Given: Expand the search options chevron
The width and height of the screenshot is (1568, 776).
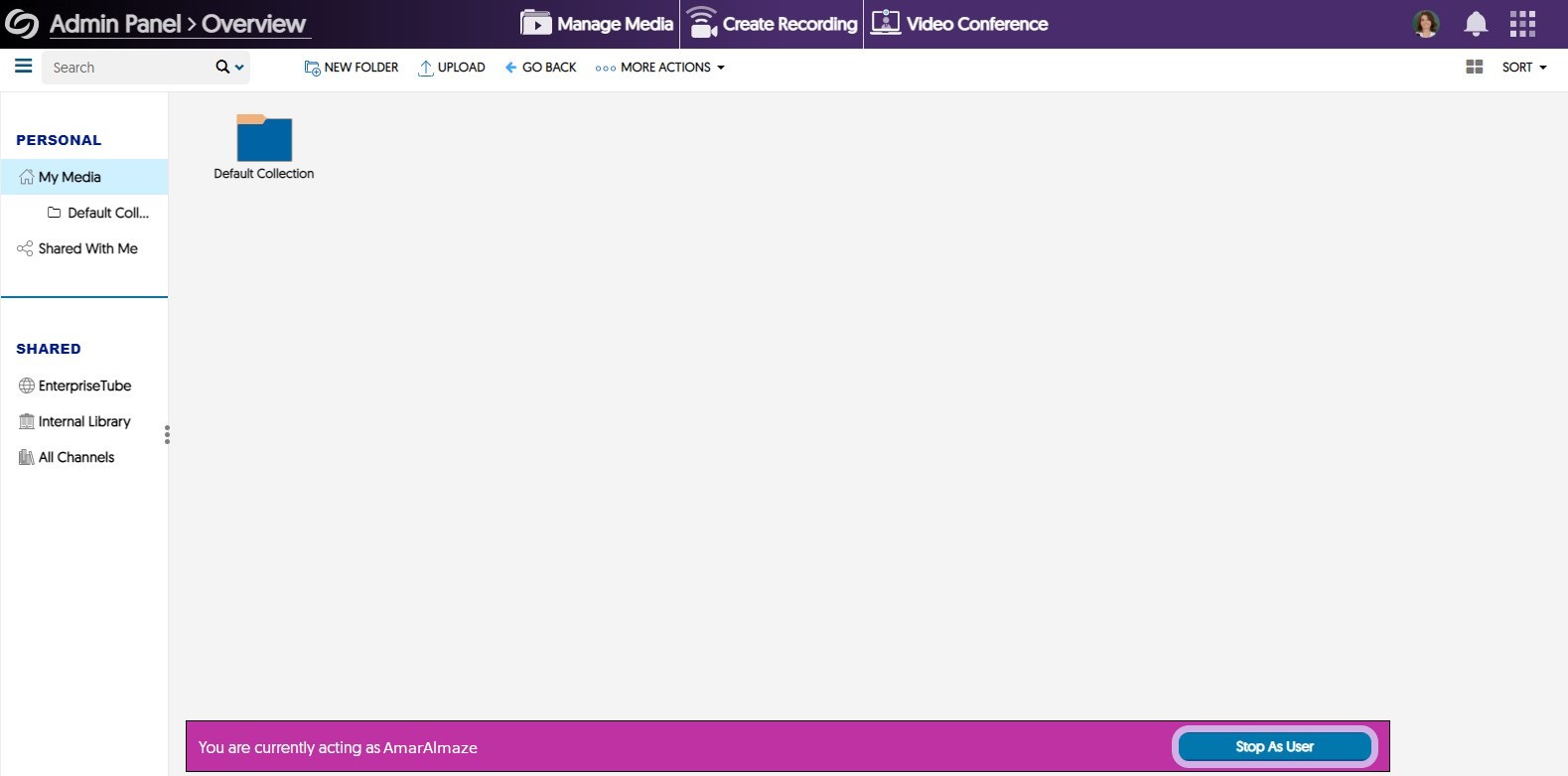Looking at the screenshot, I should pyautogui.click(x=239, y=68).
